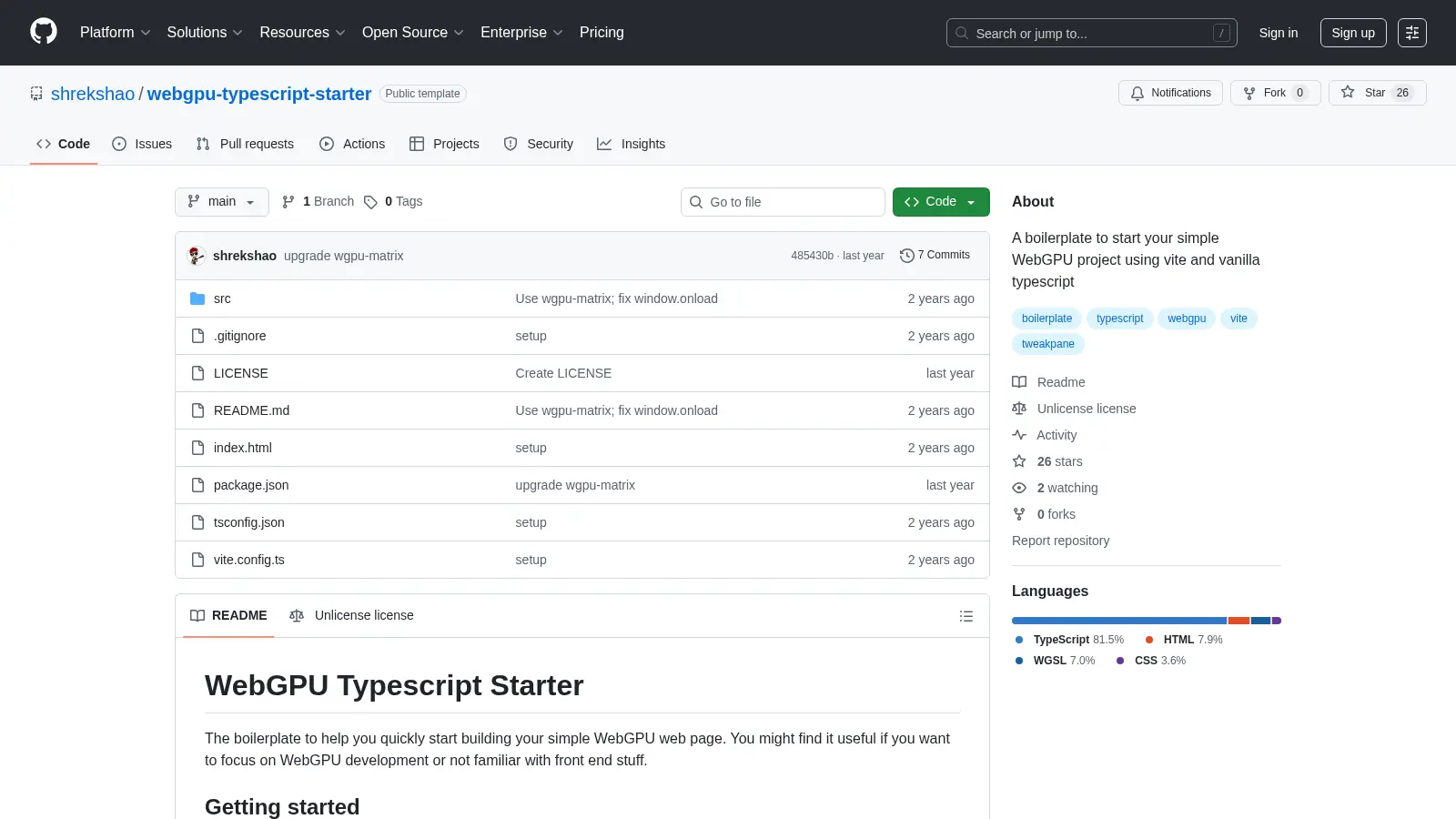1456x819 pixels.
Task: Select the Unlicense license tab
Action: tap(351, 616)
